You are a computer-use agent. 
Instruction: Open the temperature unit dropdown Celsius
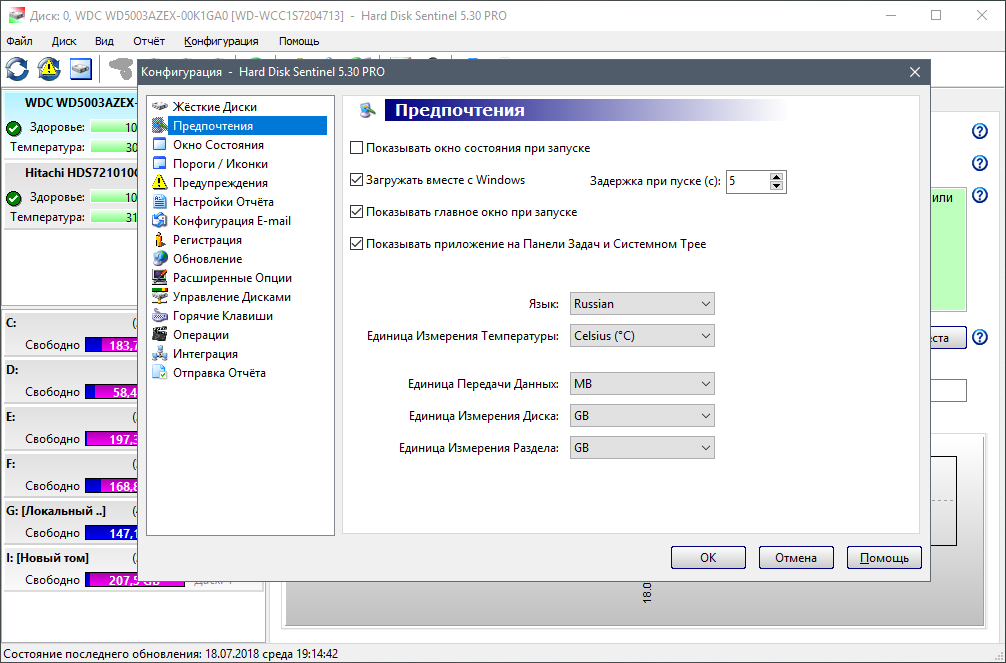point(642,336)
